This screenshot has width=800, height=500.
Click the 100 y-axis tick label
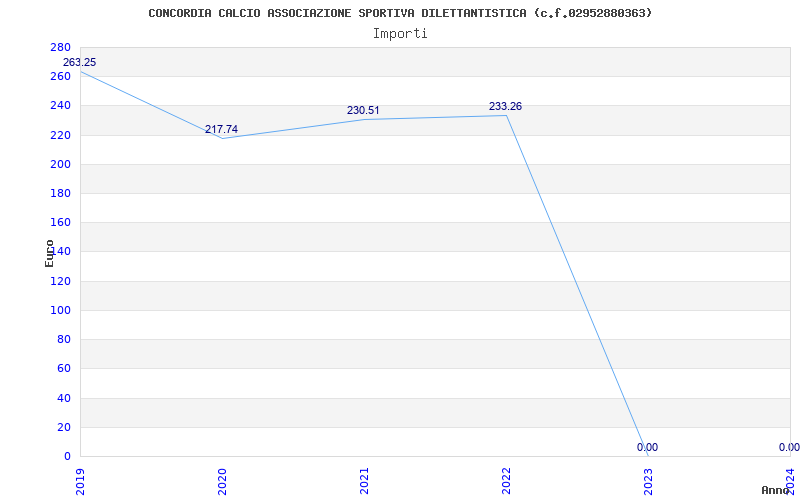(x=60, y=310)
